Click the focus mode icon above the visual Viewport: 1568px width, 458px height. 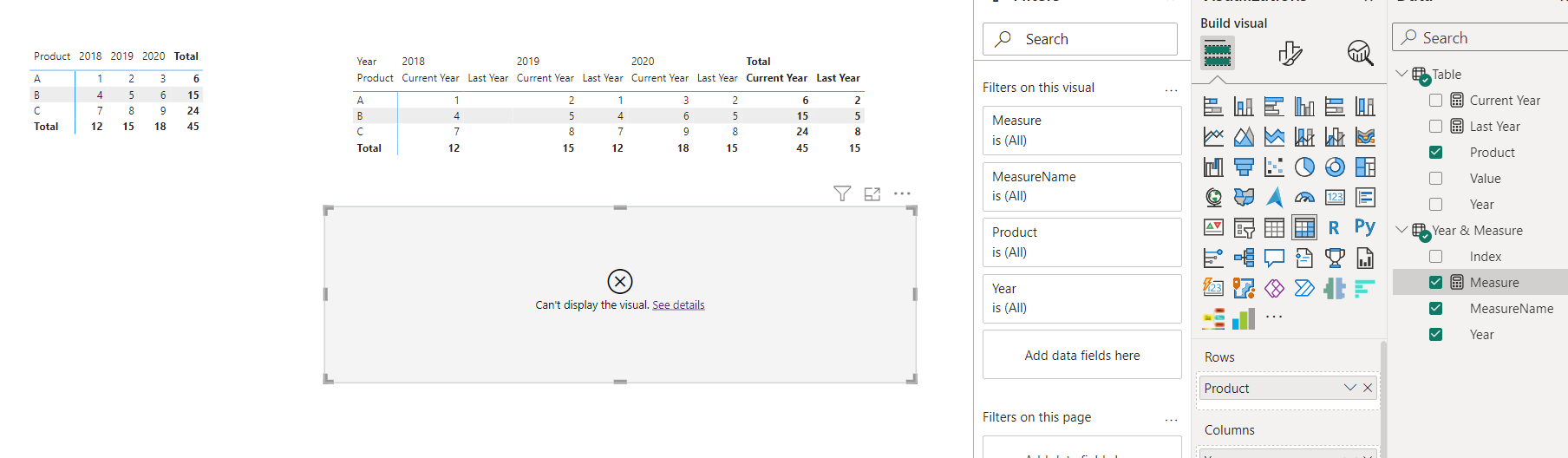point(872,193)
